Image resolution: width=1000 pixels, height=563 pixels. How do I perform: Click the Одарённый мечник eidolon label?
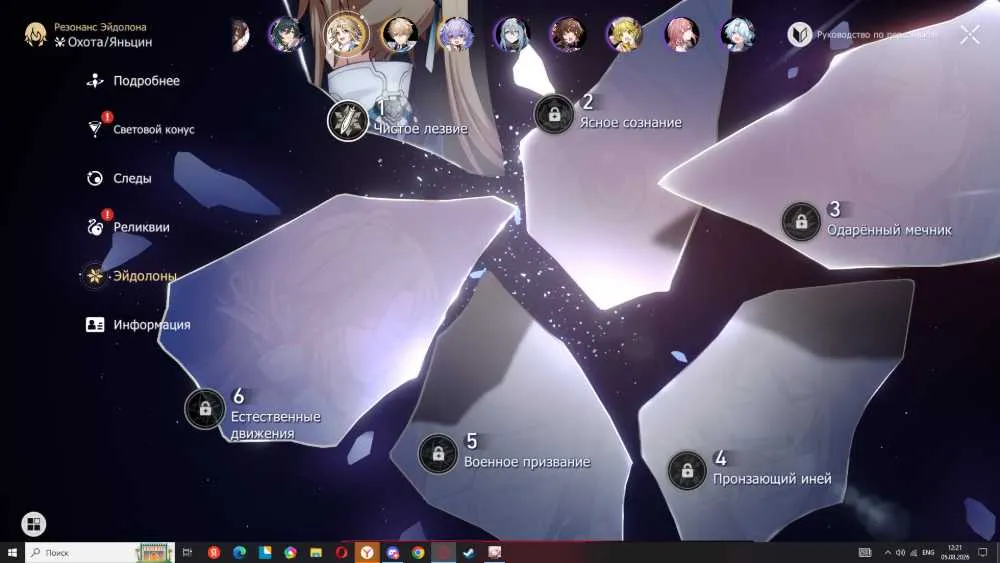point(890,230)
